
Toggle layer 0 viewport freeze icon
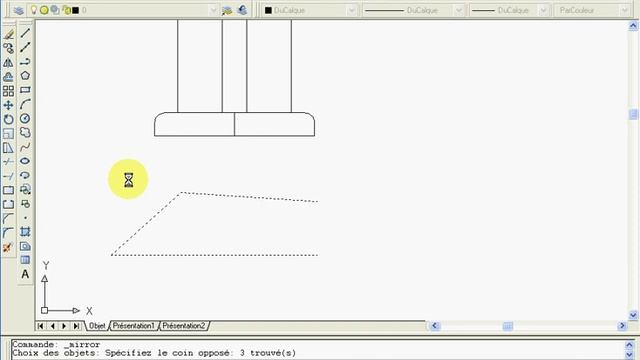pyautogui.click(x=55, y=10)
